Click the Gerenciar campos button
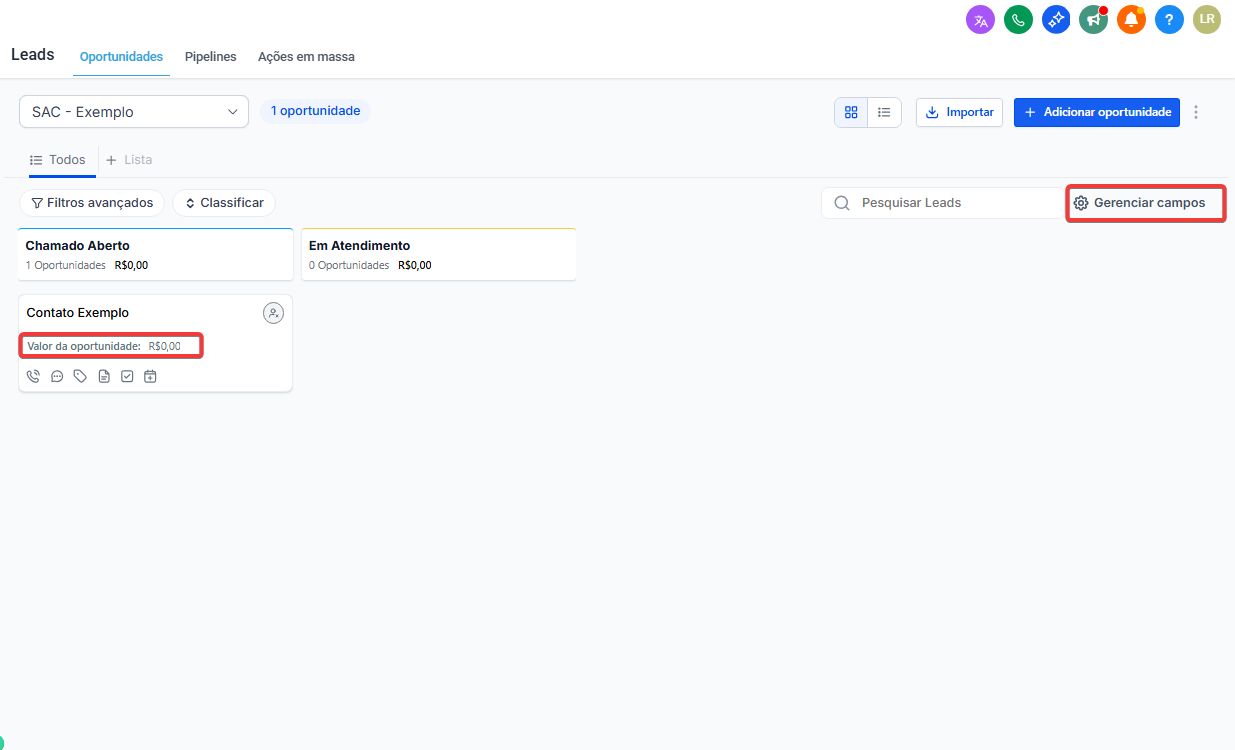The width and height of the screenshot is (1235, 750). tap(1146, 203)
